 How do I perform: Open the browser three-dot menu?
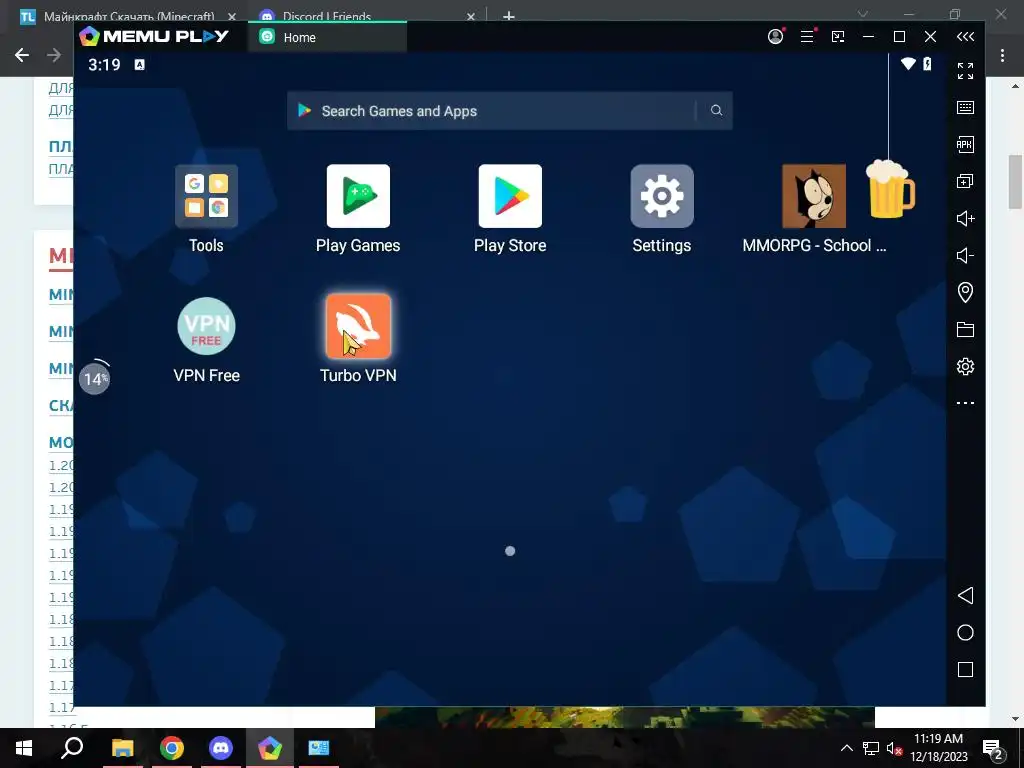(1002, 56)
